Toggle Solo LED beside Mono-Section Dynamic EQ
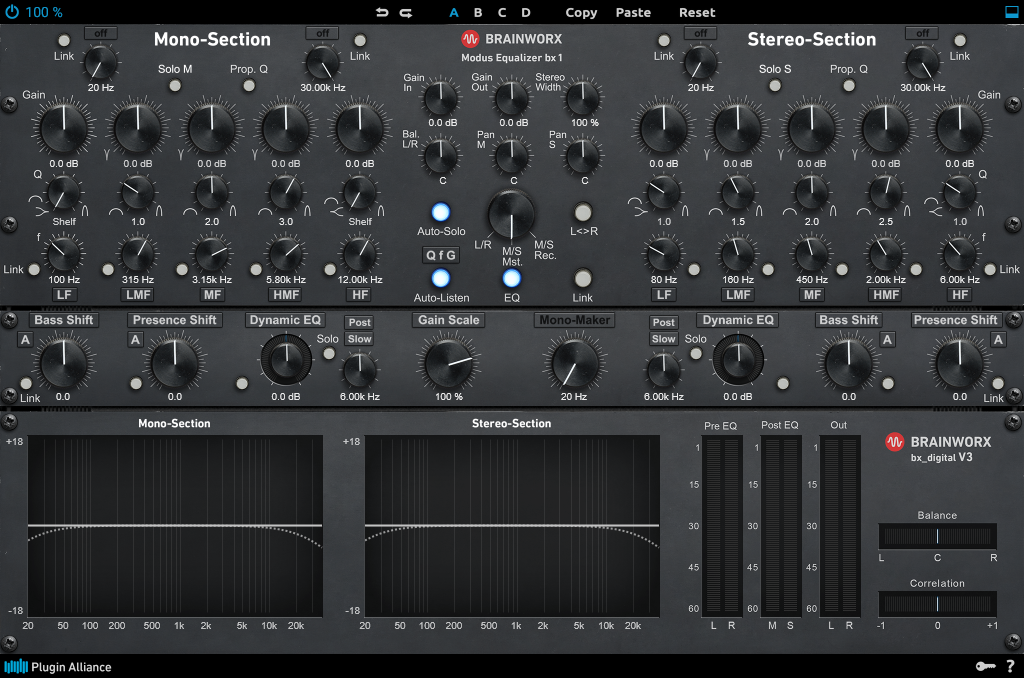The height and width of the screenshot is (678, 1024). click(x=329, y=353)
